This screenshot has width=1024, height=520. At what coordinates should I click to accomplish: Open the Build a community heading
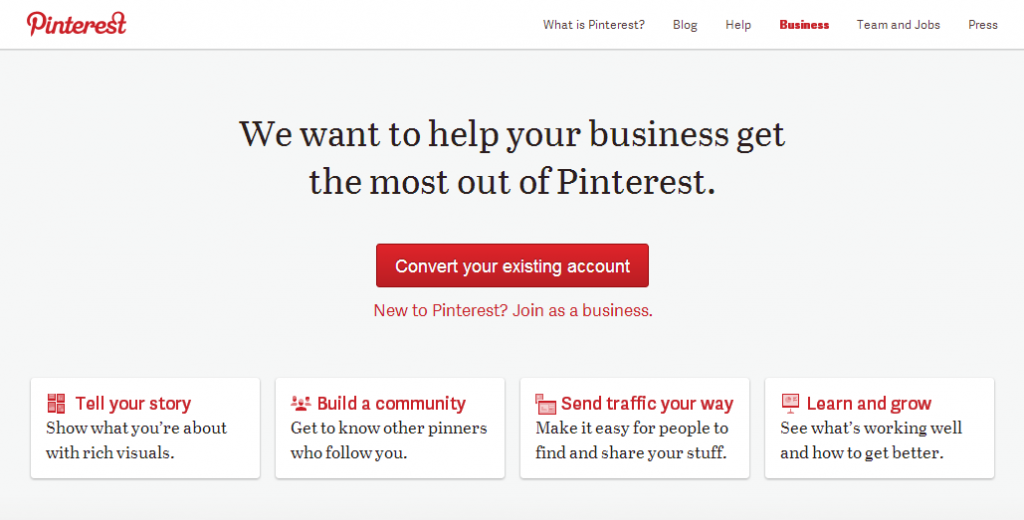click(x=391, y=404)
